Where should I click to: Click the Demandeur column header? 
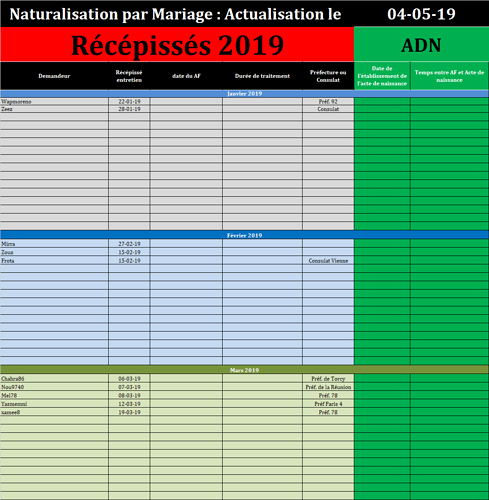(x=54, y=76)
